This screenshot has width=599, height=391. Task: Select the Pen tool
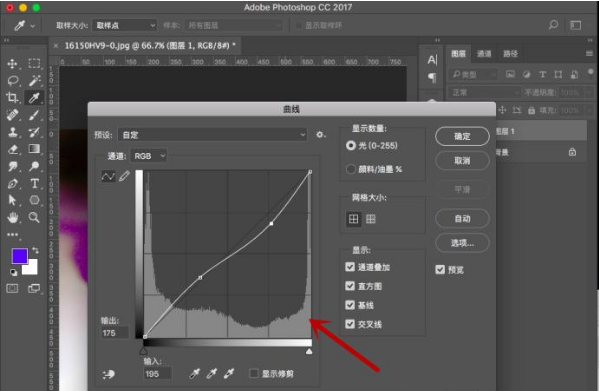[13, 184]
